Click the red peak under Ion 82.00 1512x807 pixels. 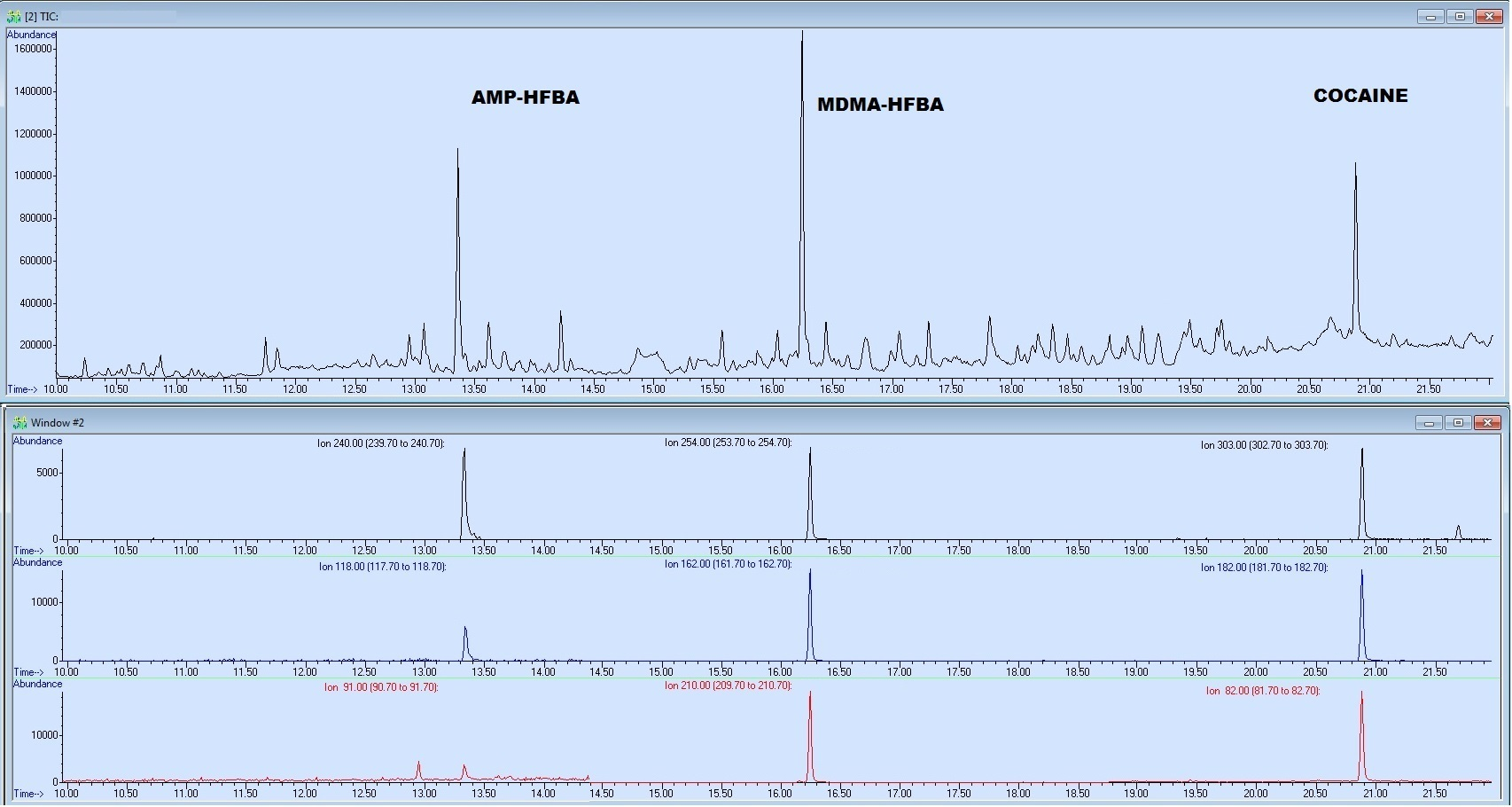tap(1362, 737)
